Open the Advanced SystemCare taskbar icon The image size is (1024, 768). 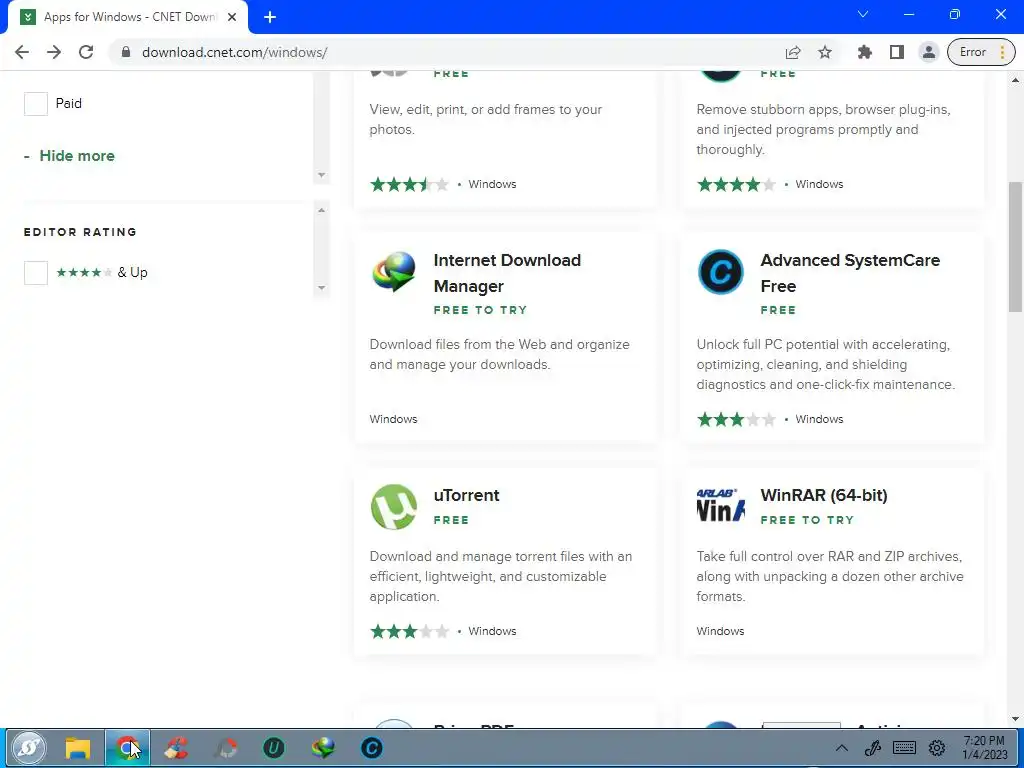click(372, 748)
